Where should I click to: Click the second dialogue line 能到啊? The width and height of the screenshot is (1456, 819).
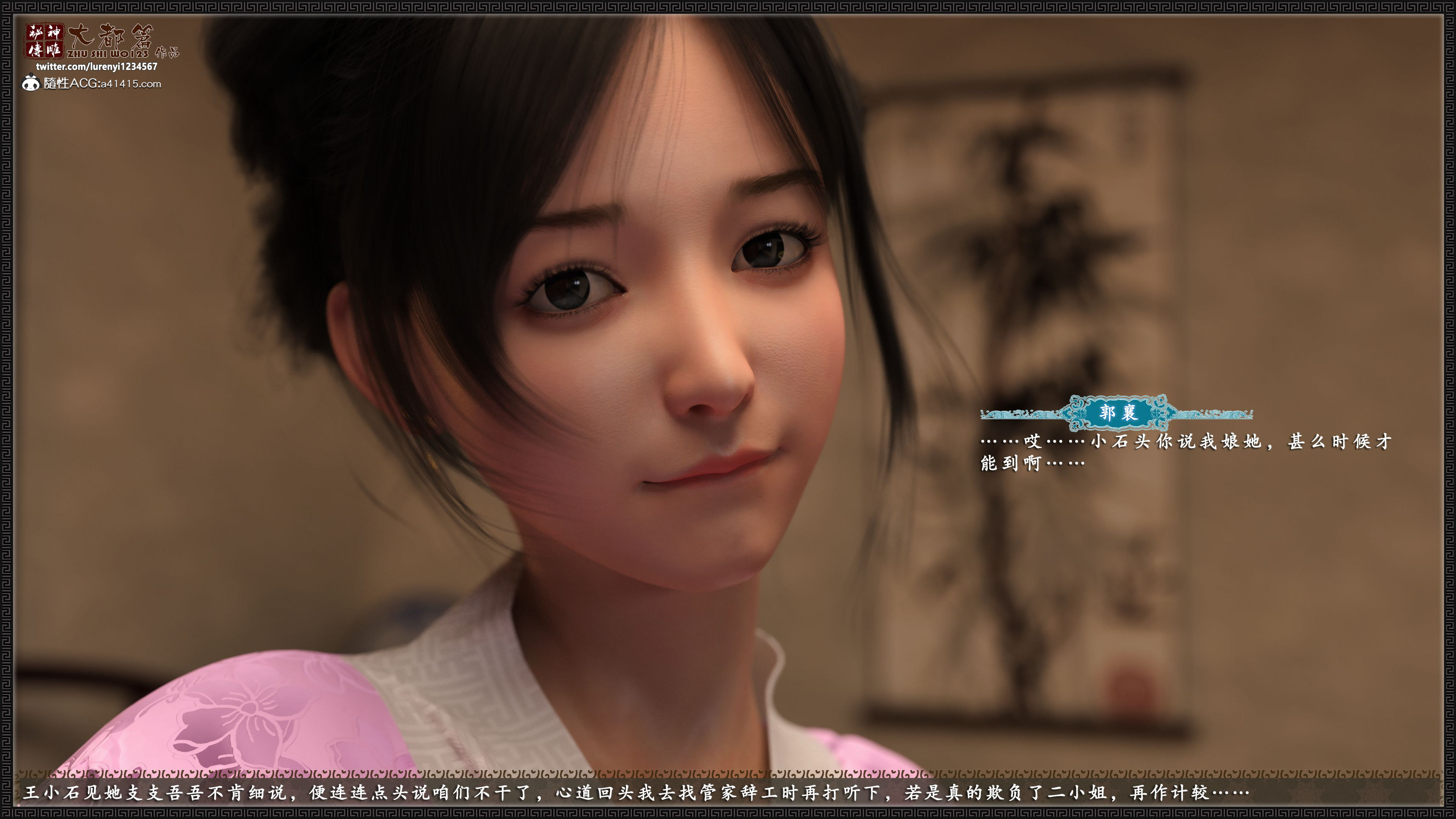1032,463
